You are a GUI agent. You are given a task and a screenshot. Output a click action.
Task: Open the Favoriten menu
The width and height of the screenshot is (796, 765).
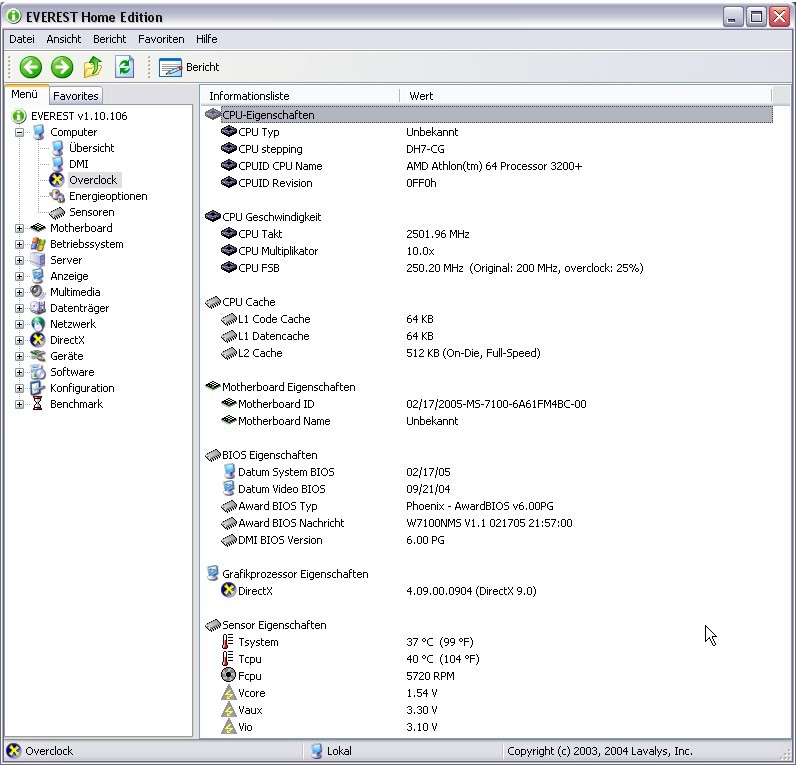pos(161,39)
